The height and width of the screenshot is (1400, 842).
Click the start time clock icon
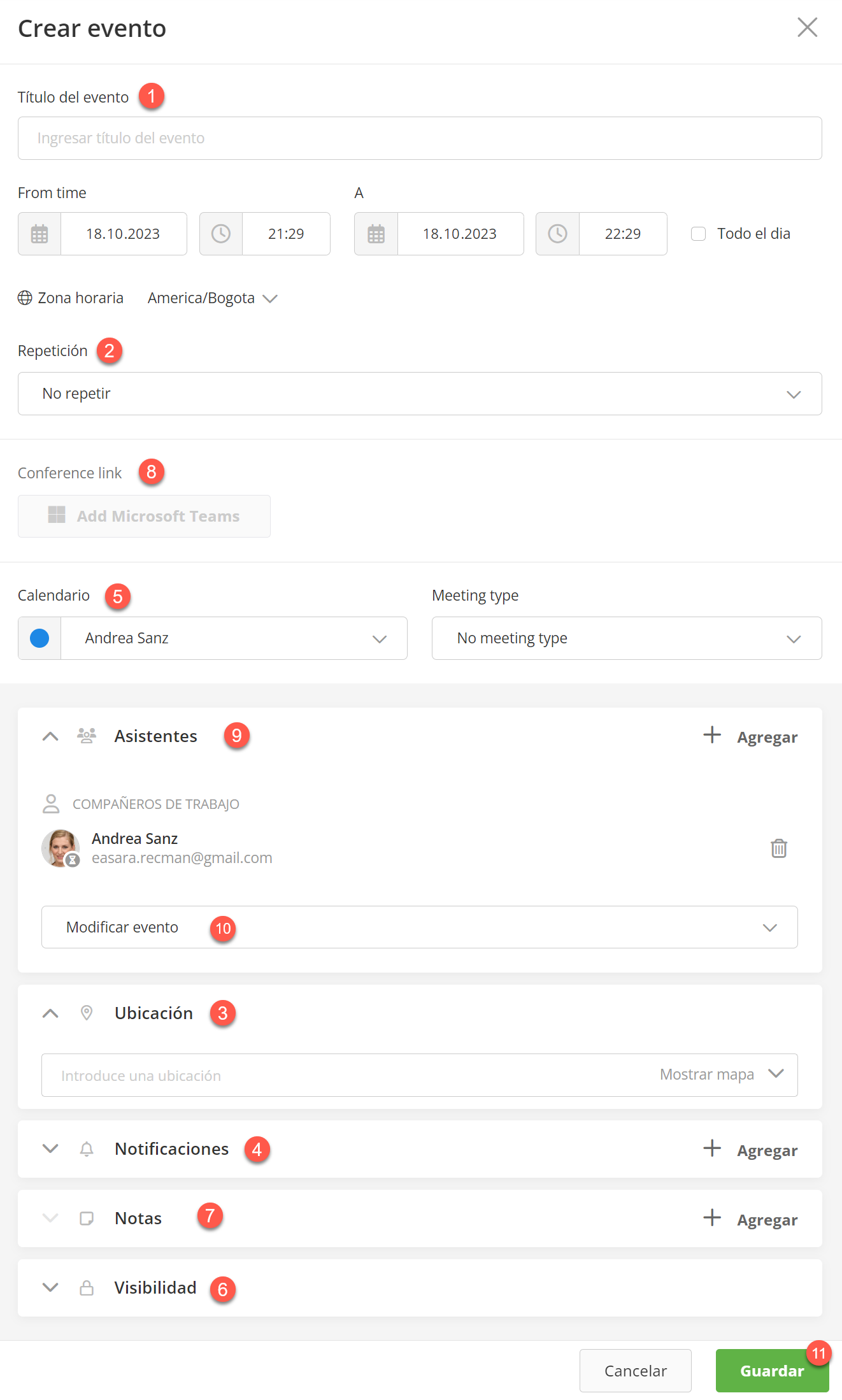point(221,234)
